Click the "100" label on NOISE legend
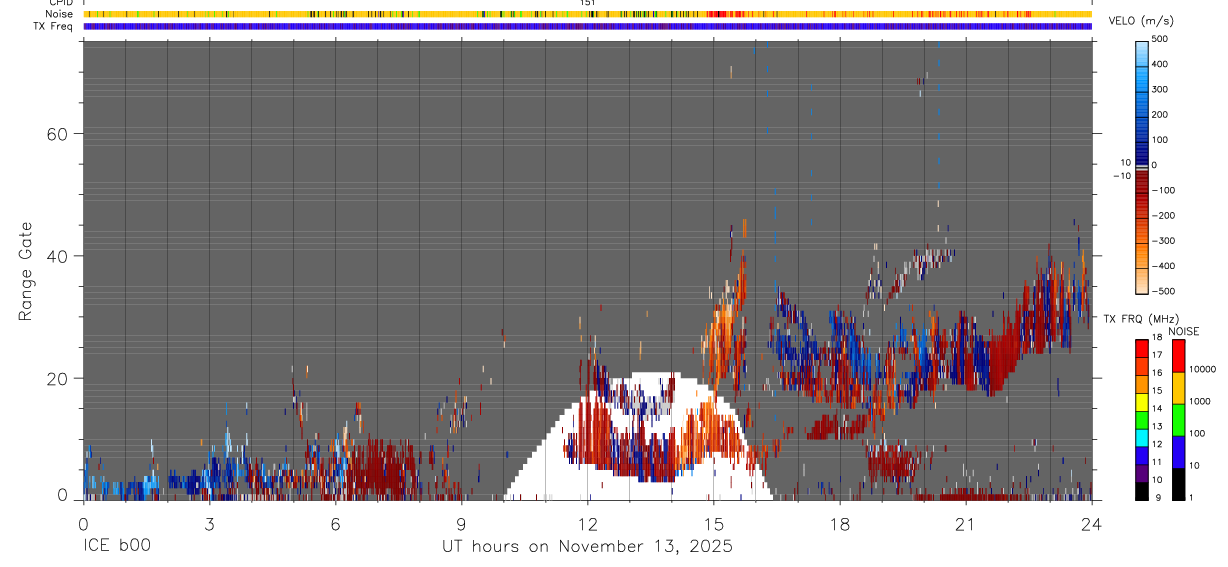1228x567 pixels. point(1197,433)
